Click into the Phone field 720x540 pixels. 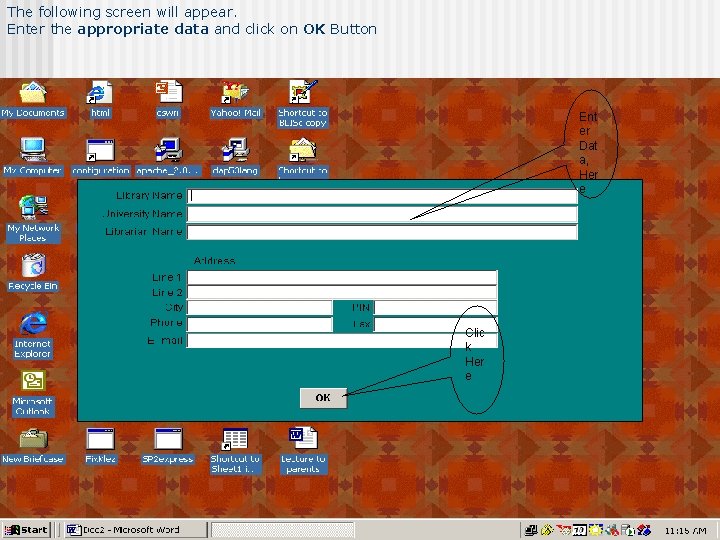coord(259,324)
